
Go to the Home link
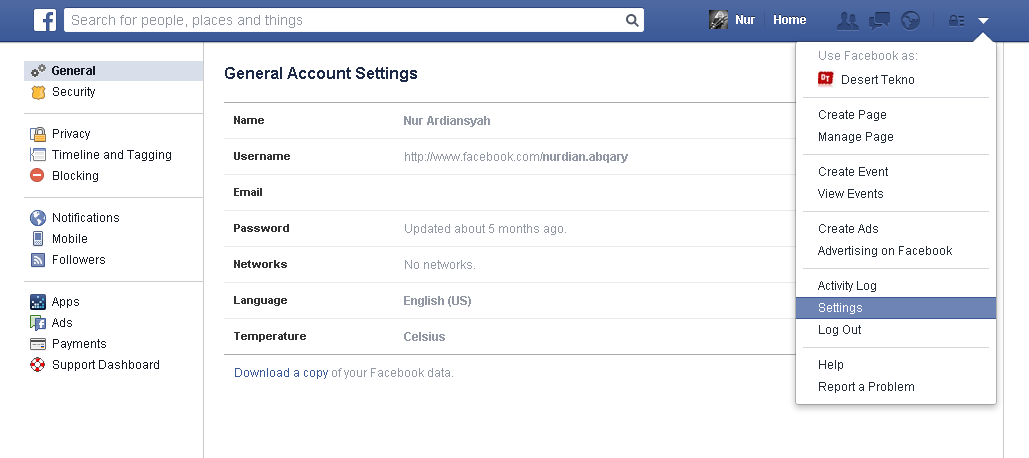[x=789, y=20]
